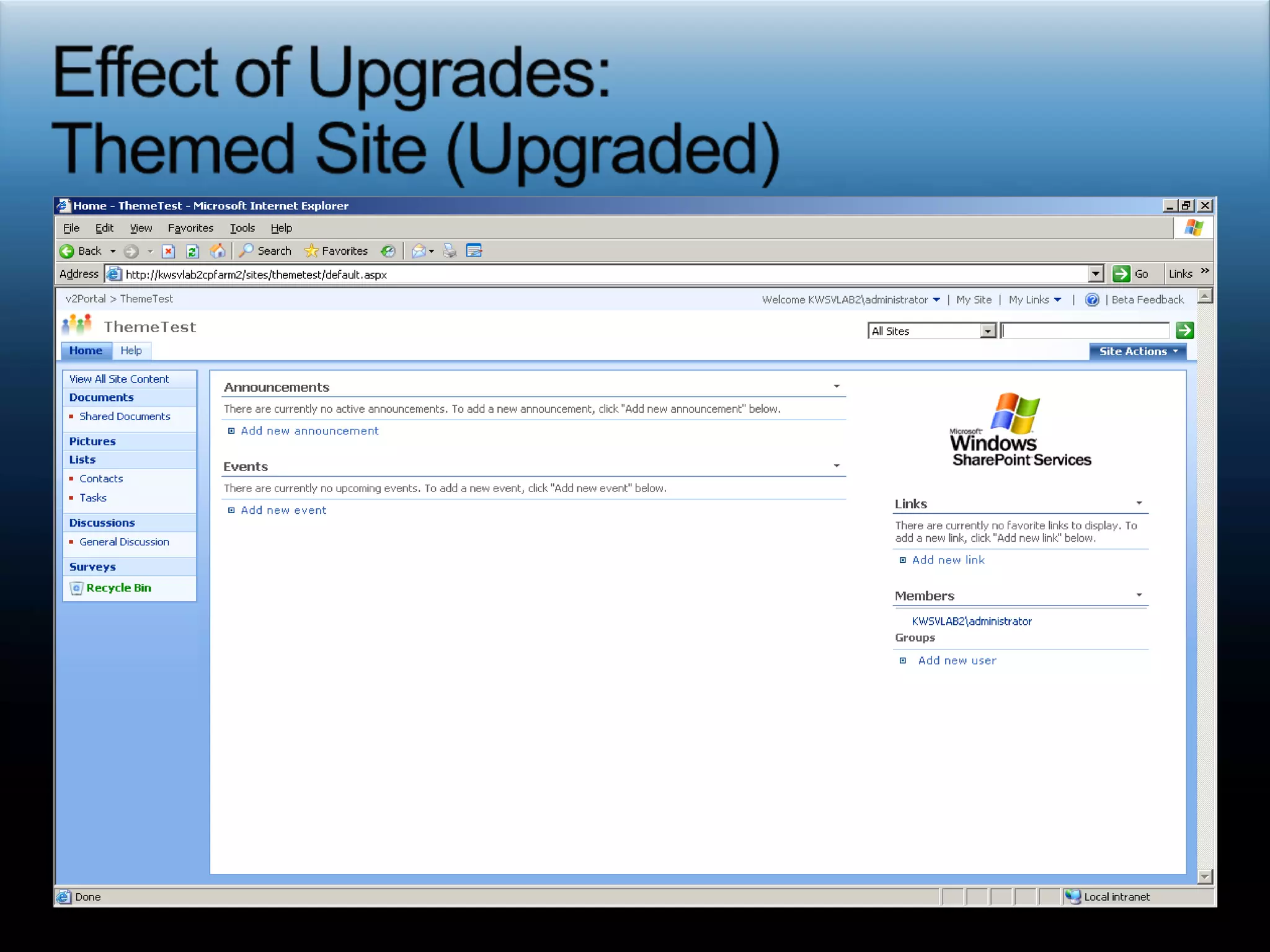Open the Tools menu
Image resolution: width=1270 pixels, height=952 pixels.
coord(242,228)
